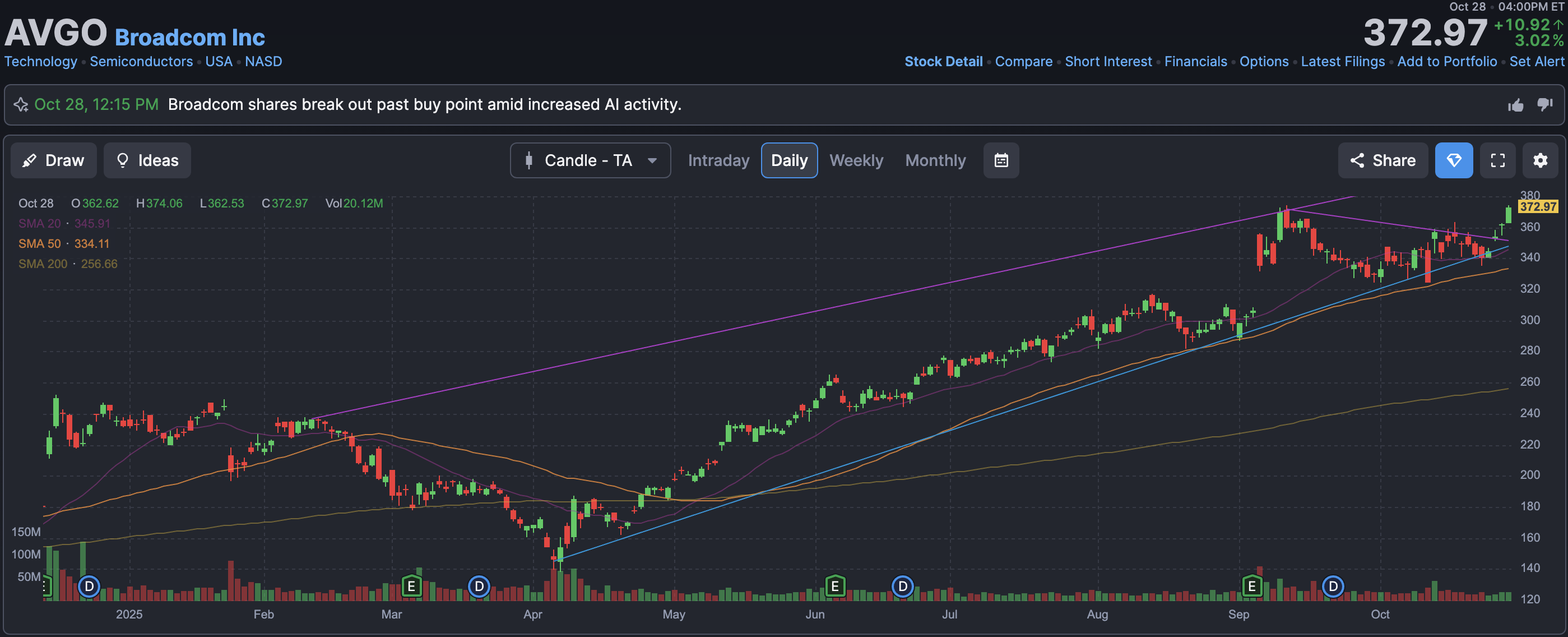The width and height of the screenshot is (1568, 637).
Task: Select the Weekly timeframe
Action: point(856,161)
